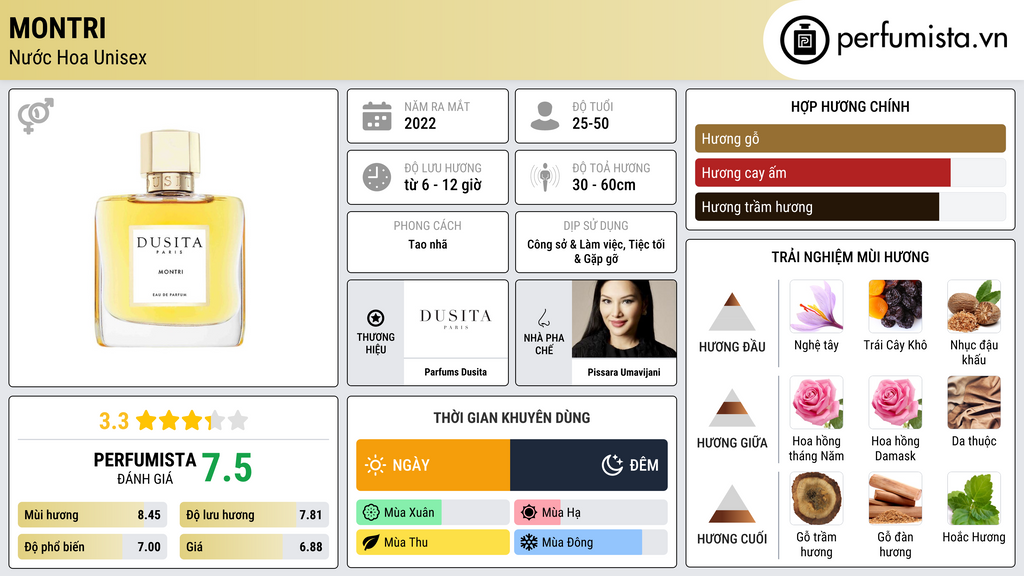The image size is (1024, 576).
Task: Open the Da thuộc leather image
Action: click(974, 403)
